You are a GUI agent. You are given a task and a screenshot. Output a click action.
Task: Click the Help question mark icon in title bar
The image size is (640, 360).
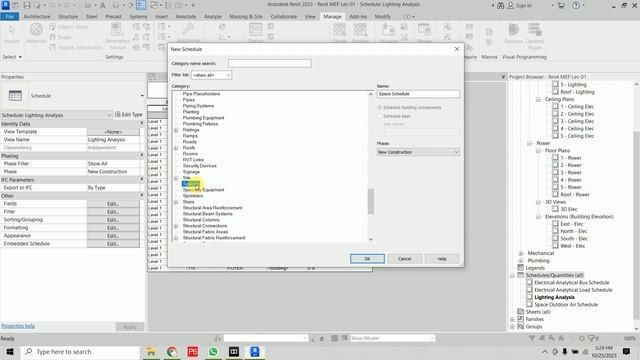point(576,5)
